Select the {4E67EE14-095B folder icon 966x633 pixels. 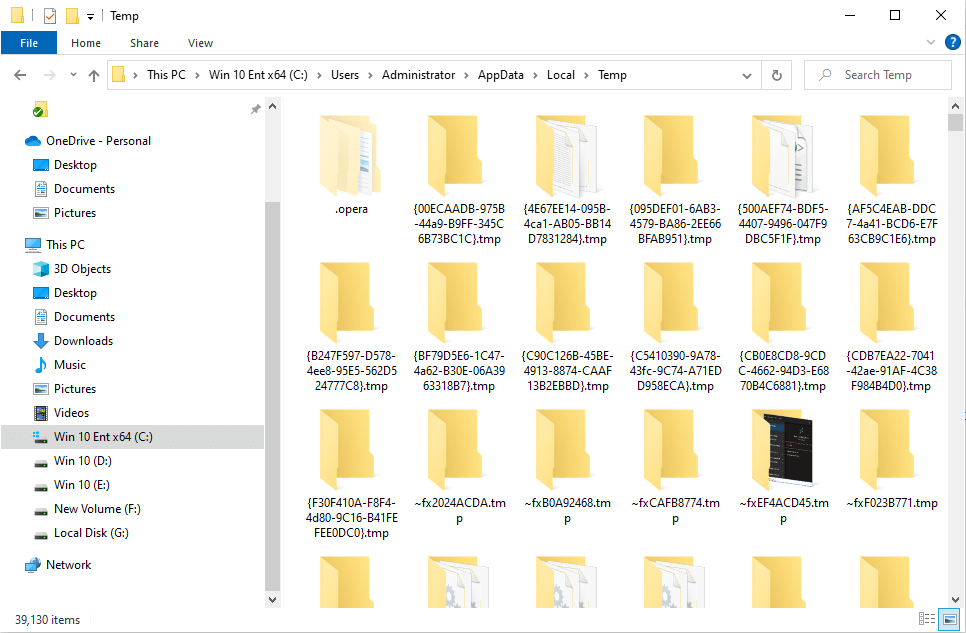567,157
